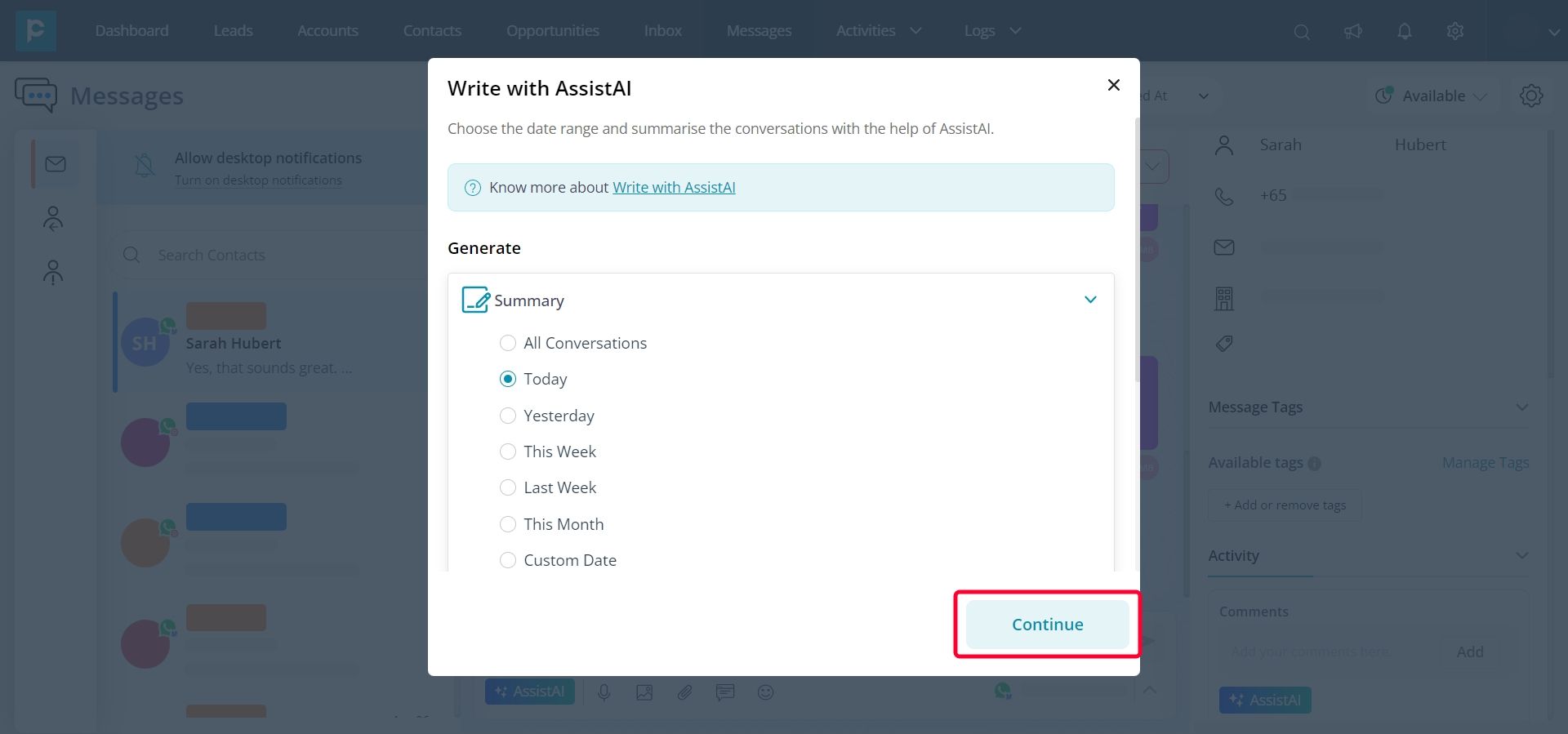Screen dimensions: 1568x734
Task: Click the Continue button
Action: [x=1048, y=625]
